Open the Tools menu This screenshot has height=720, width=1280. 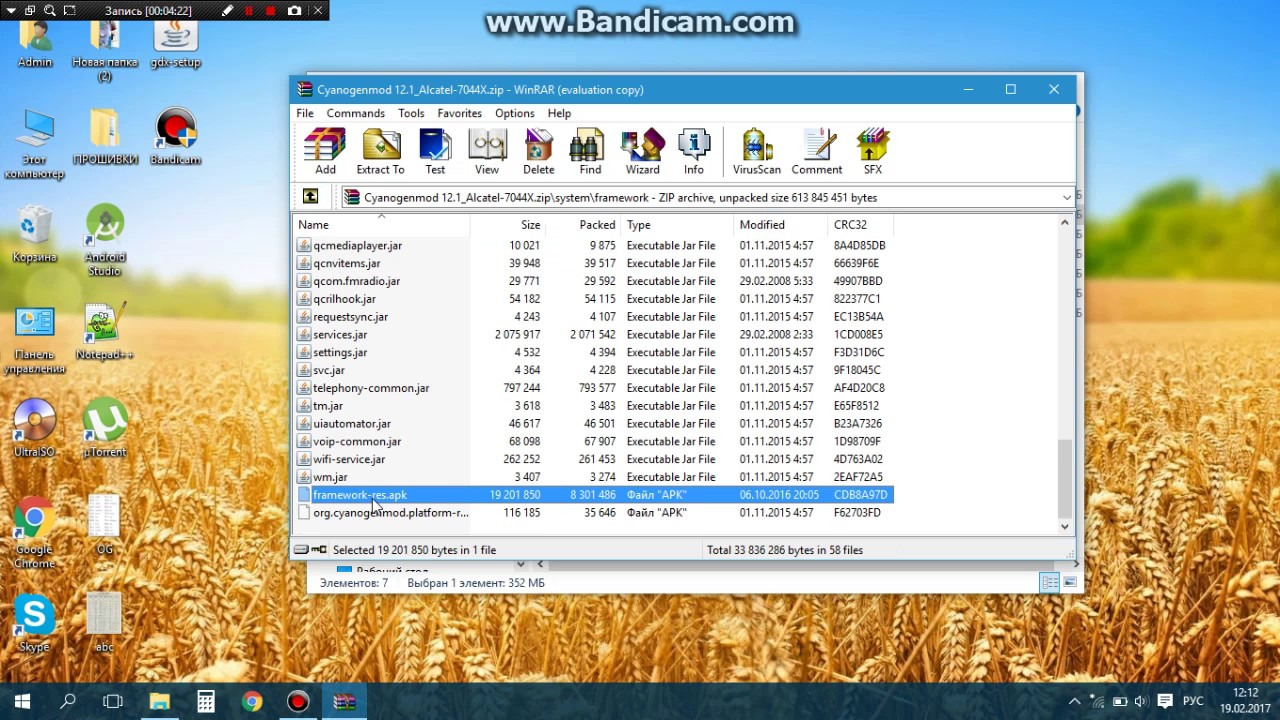(x=411, y=113)
